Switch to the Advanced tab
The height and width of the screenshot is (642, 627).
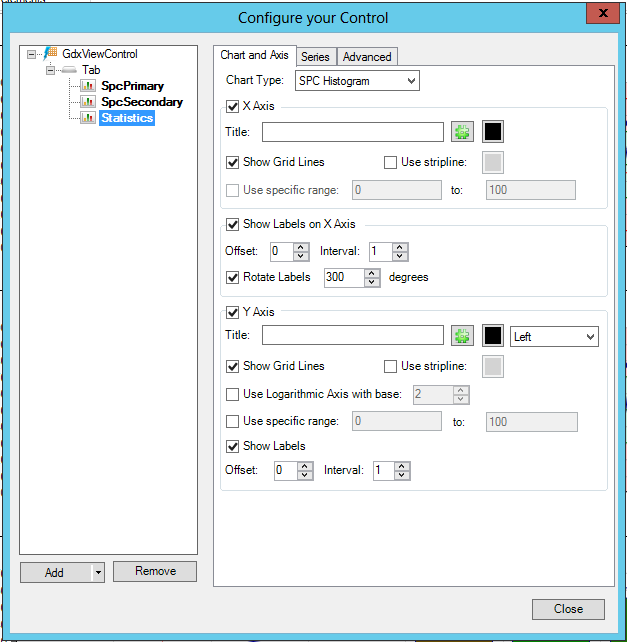(367, 57)
